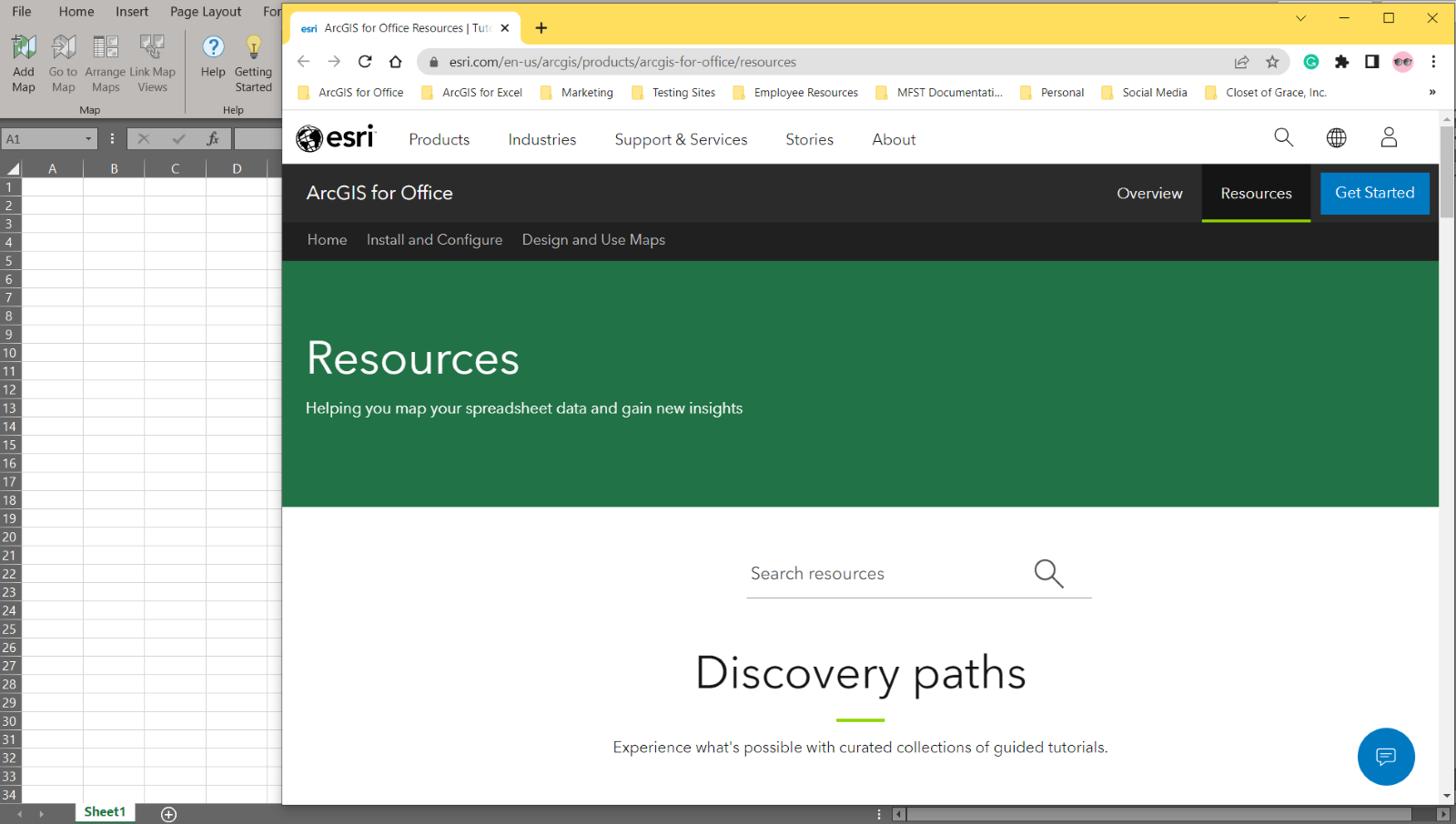Open the Page Layout ribbon tab
This screenshot has height=824, width=1456.
tap(206, 12)
